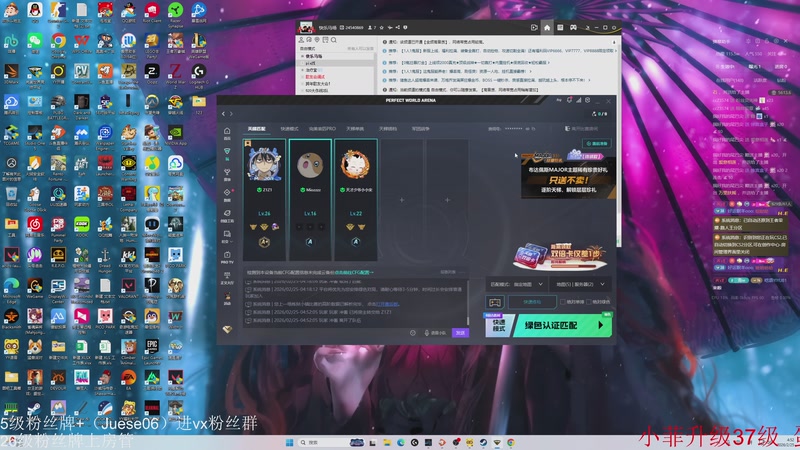Open the 123 folder on desktop
800x450 pixels.
[199, 105]
